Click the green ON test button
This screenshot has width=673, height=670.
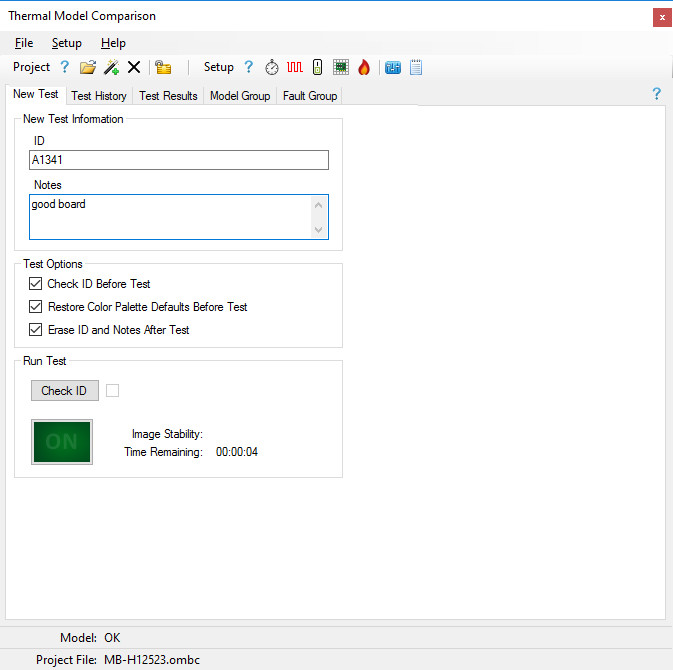coord(62,441)
